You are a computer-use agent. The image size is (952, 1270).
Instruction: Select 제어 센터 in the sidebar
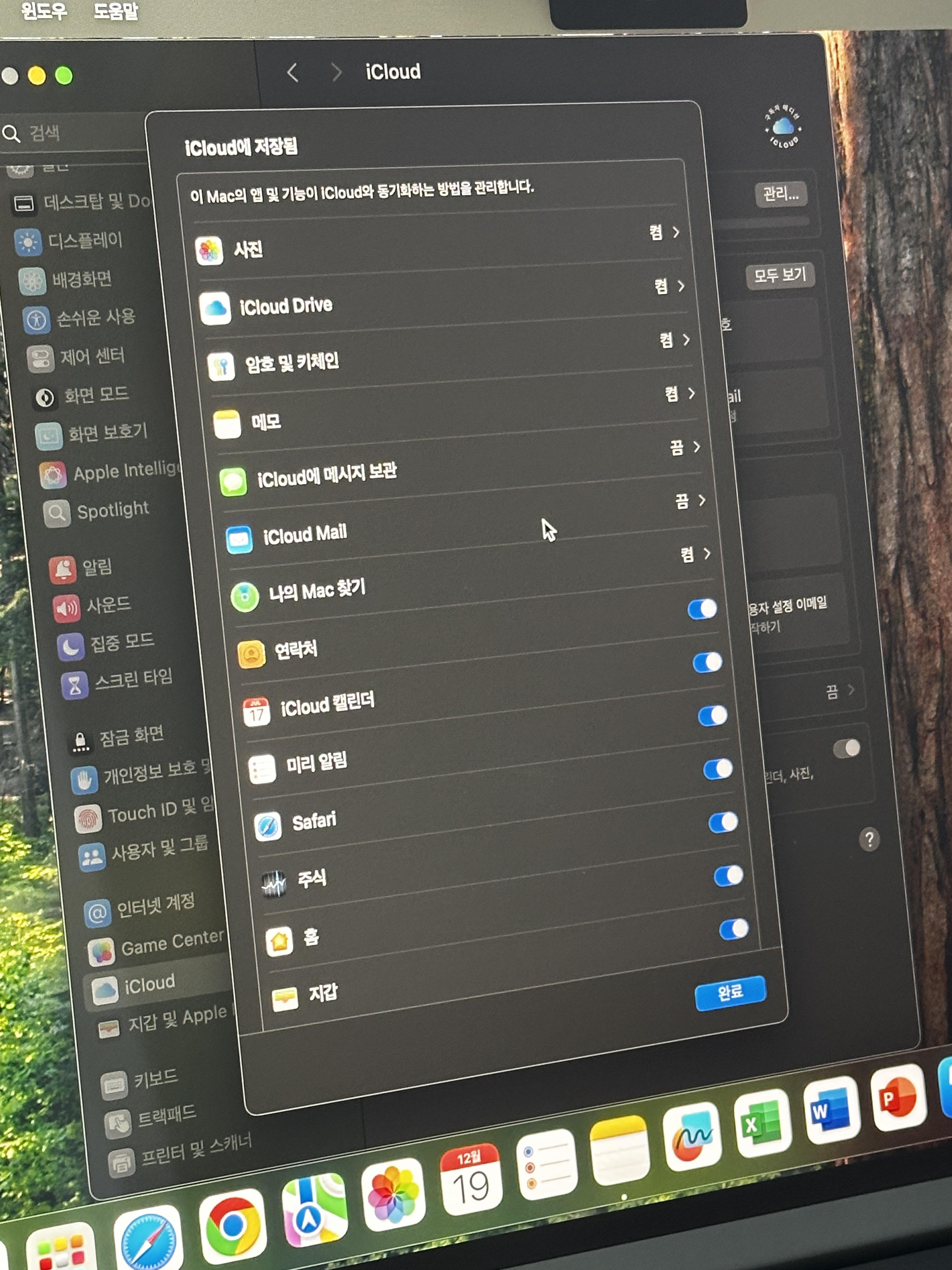coord(76,357)
